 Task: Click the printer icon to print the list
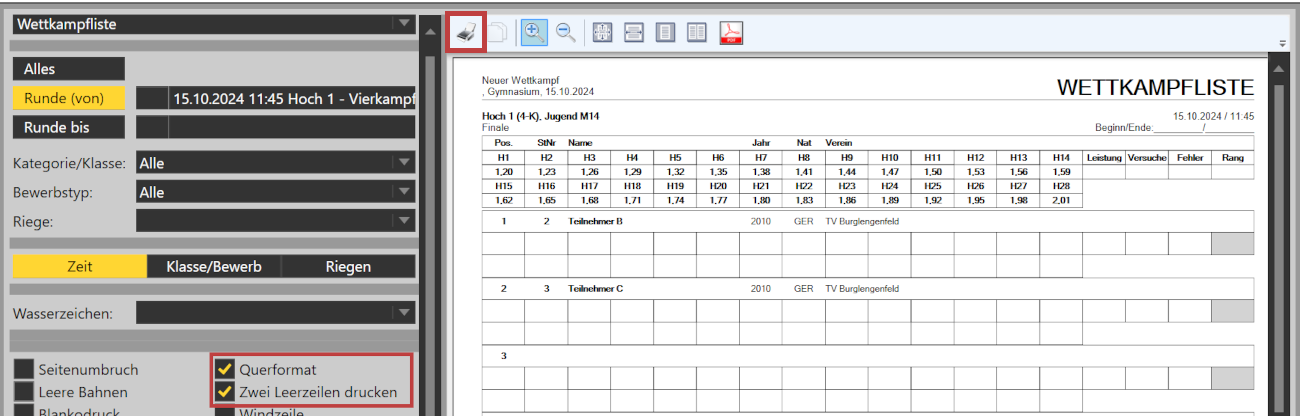(x=466, y=32)
